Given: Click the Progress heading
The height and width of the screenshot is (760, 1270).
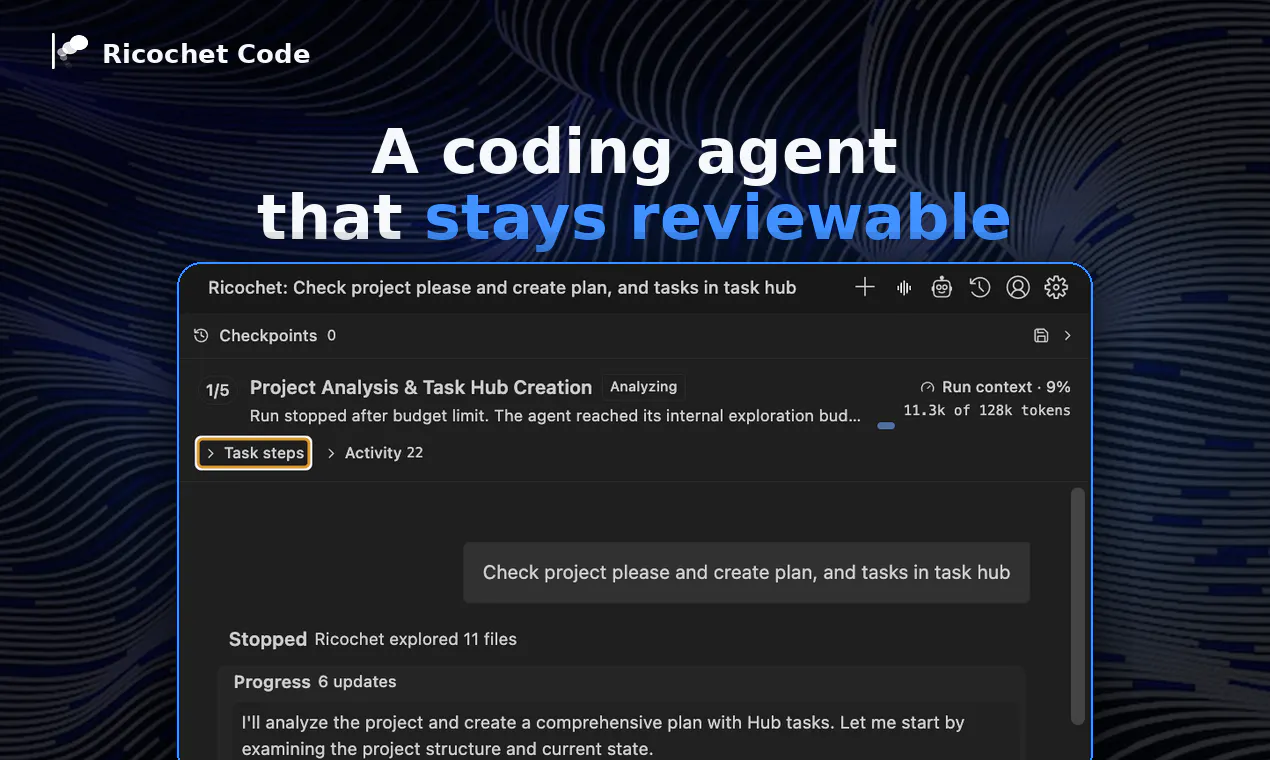Looking at the screenshot, I should click(x=272, y=682).
